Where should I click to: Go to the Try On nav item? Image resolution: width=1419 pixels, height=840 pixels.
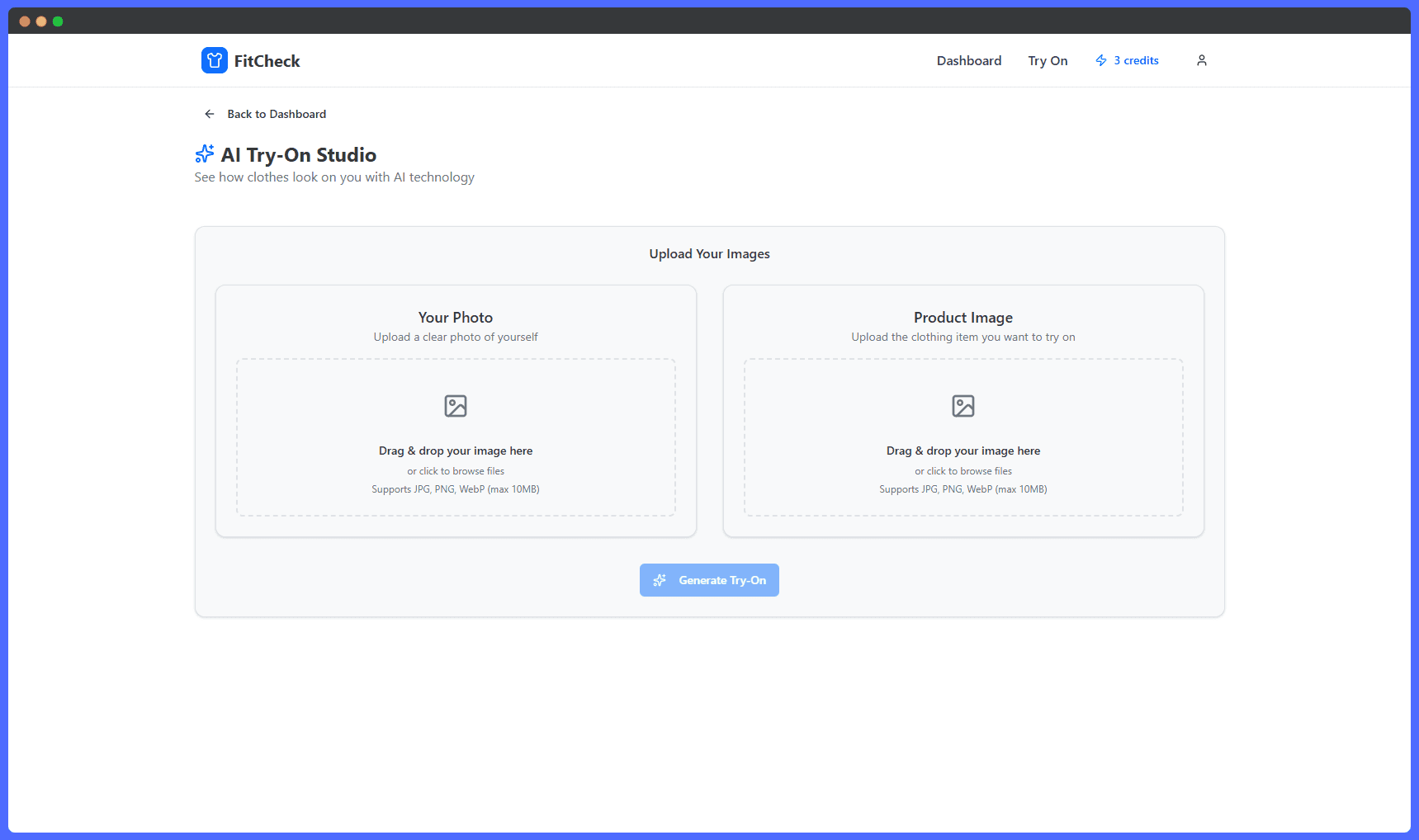click(1048, 61)
